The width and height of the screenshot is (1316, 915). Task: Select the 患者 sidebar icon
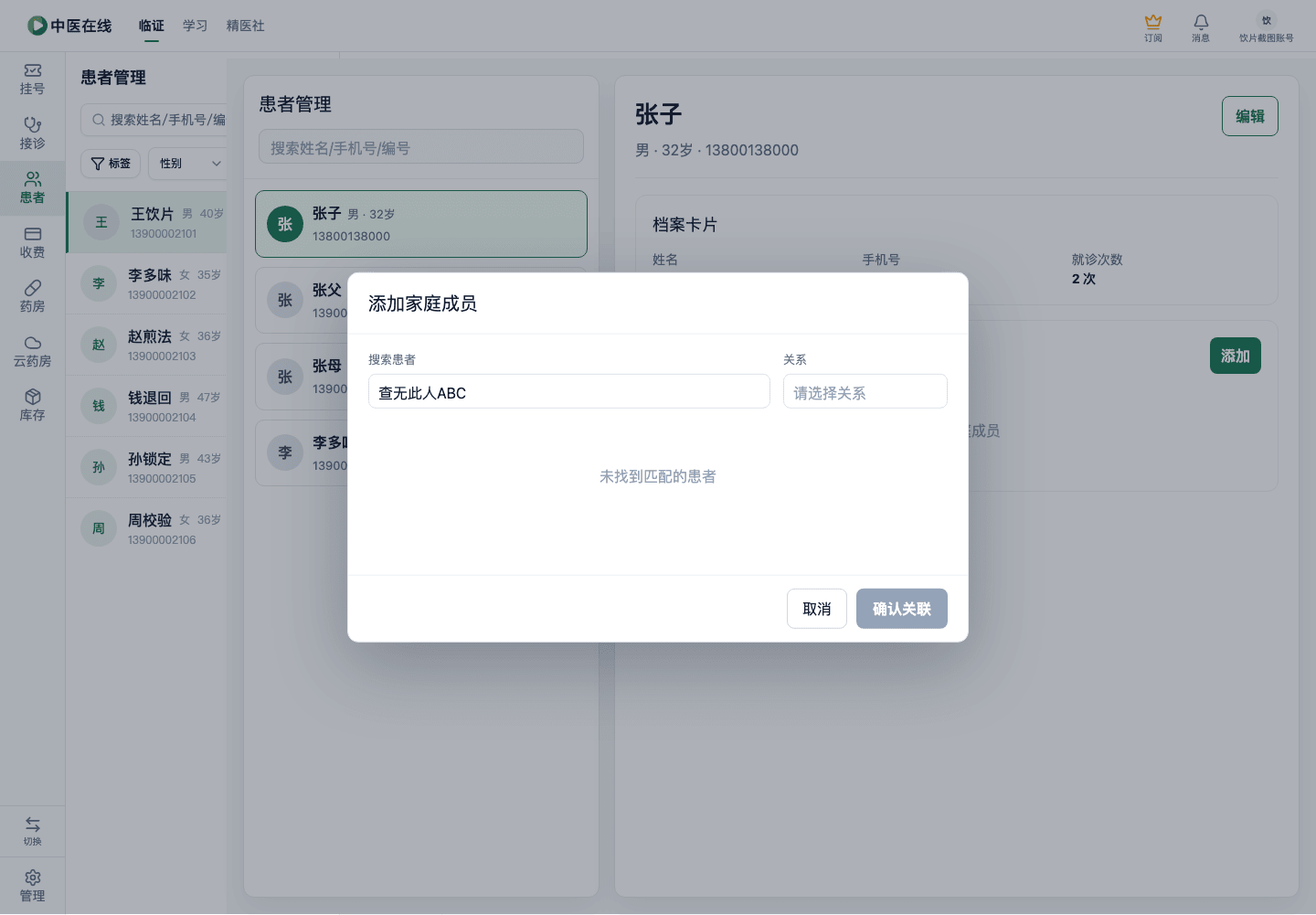tap(32, 188)
